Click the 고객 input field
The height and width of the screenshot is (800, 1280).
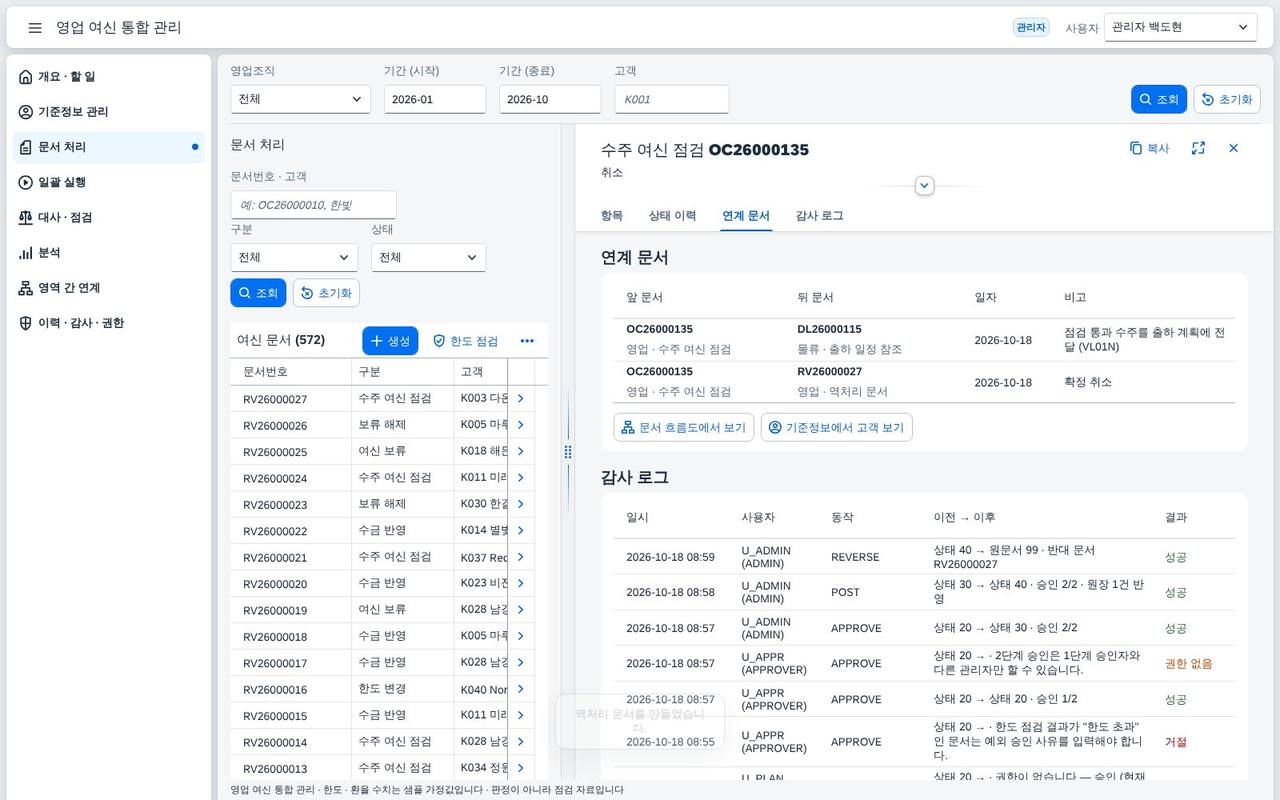(x=672, y=99)
